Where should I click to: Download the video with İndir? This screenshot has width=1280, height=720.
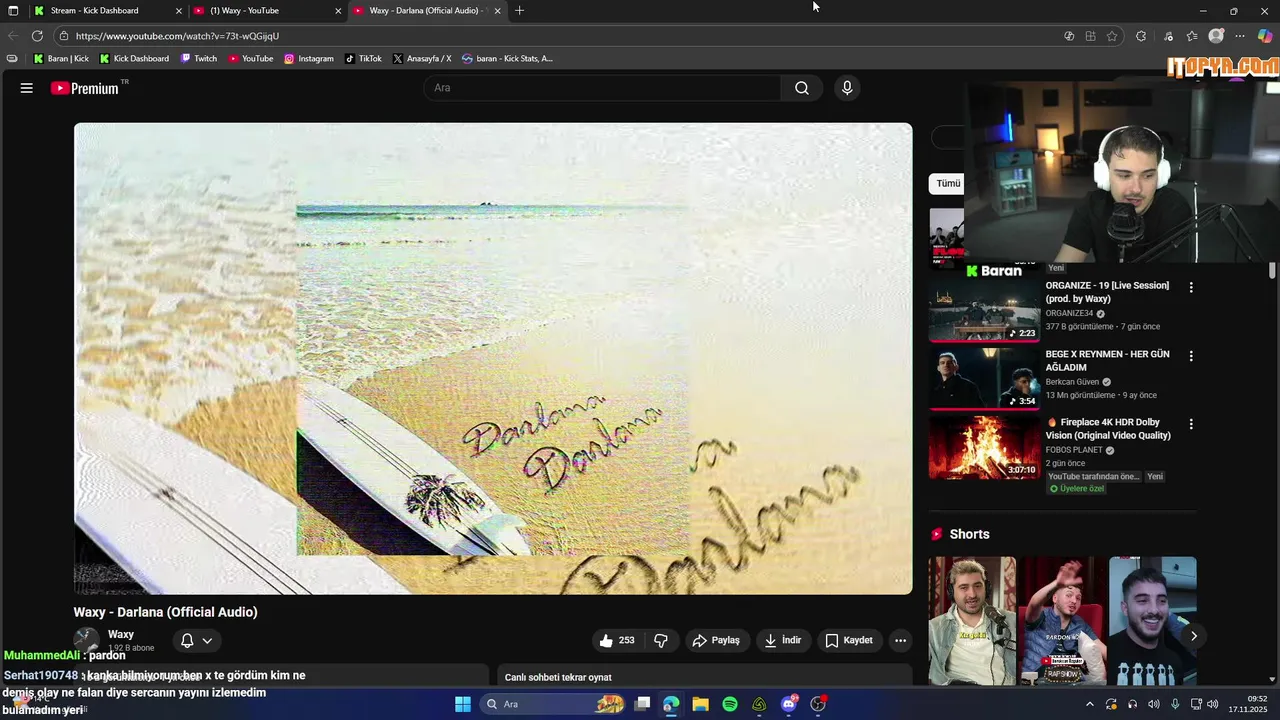point(783,640)
